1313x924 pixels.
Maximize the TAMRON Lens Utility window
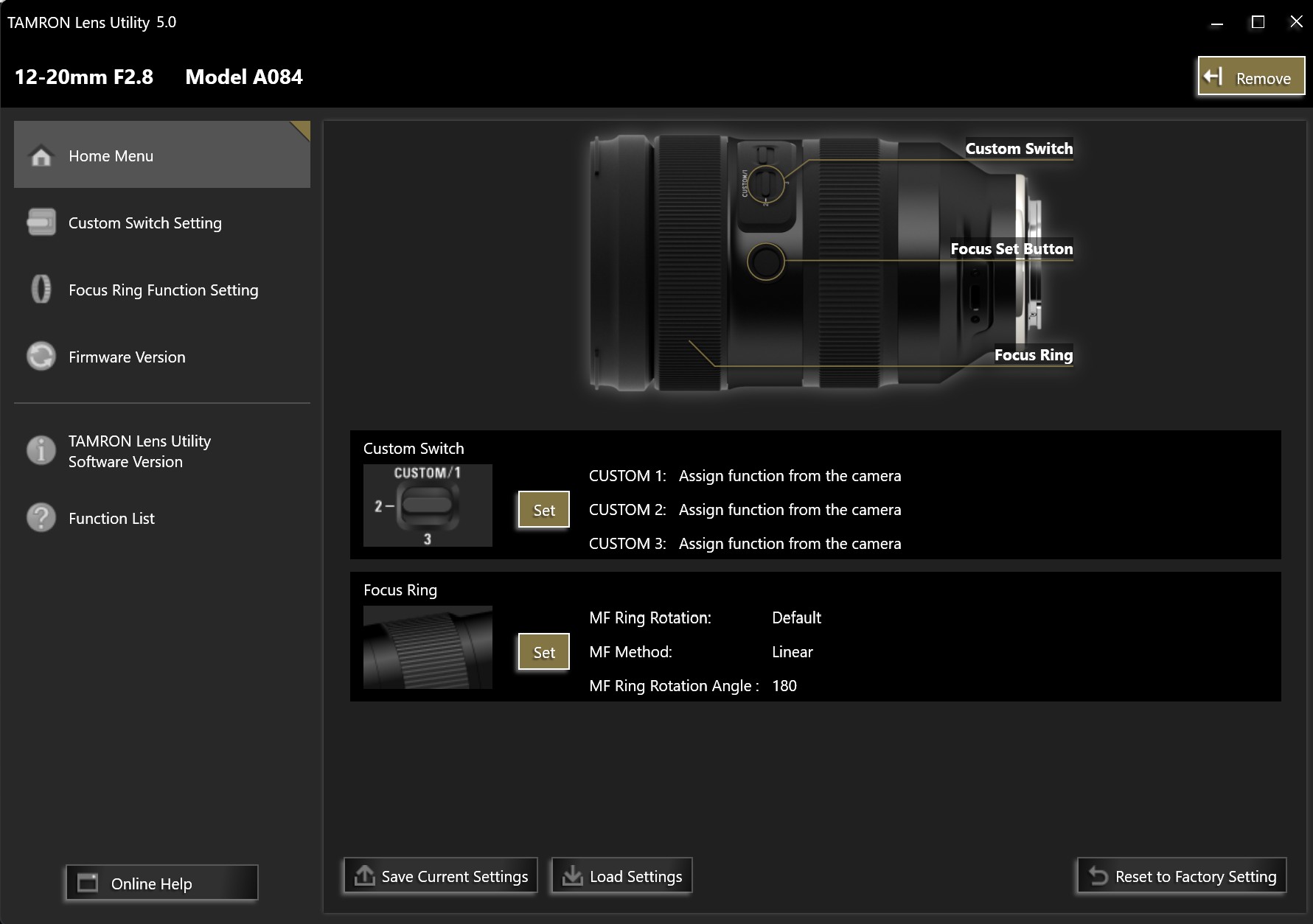pyautogui.click(x=1258, y=22)
